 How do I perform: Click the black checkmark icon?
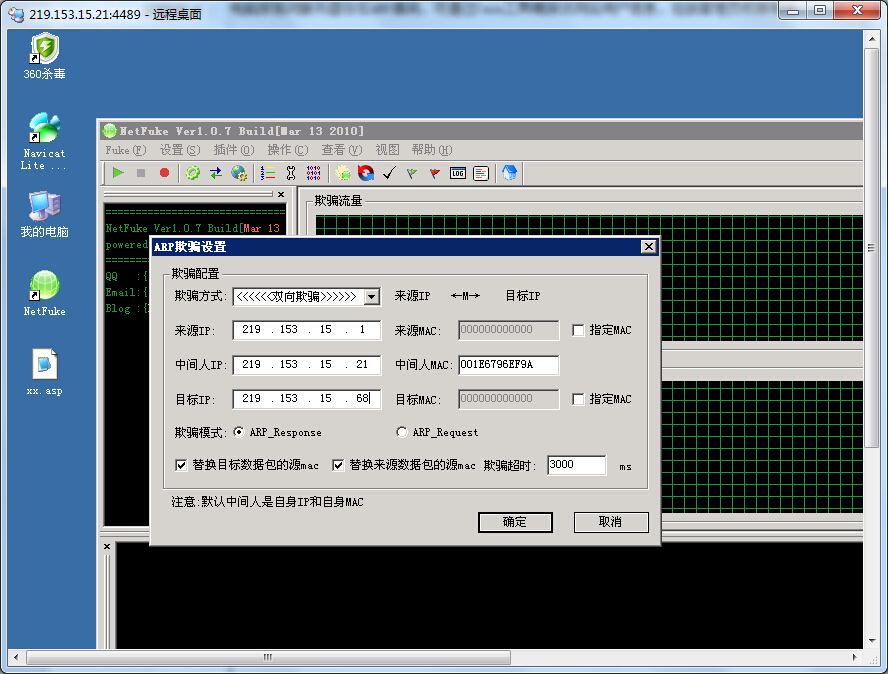[x=389, y=173]
